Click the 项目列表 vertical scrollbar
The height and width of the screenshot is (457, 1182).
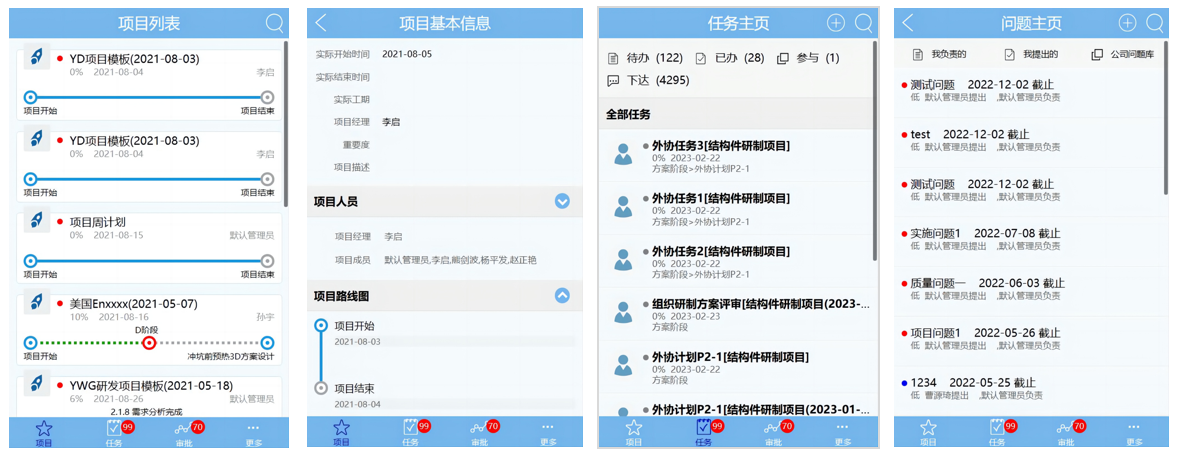click(x=286, y=124)
